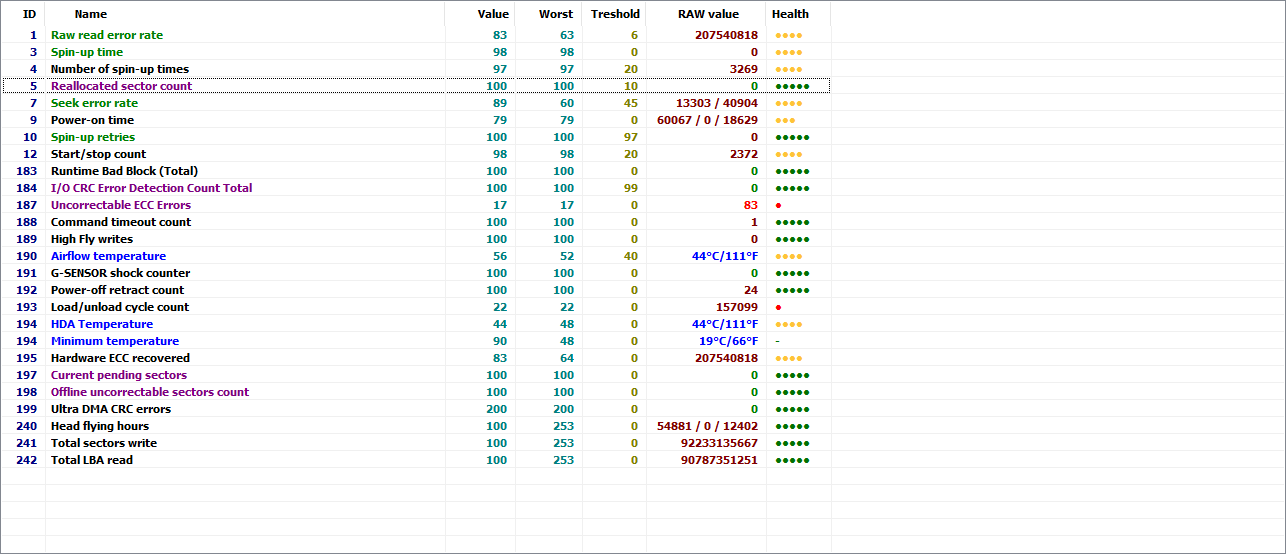The height and width of the screenshot is (554, 1286).
Task: Select the Spin-up time attribute
Action: point(416,52)
